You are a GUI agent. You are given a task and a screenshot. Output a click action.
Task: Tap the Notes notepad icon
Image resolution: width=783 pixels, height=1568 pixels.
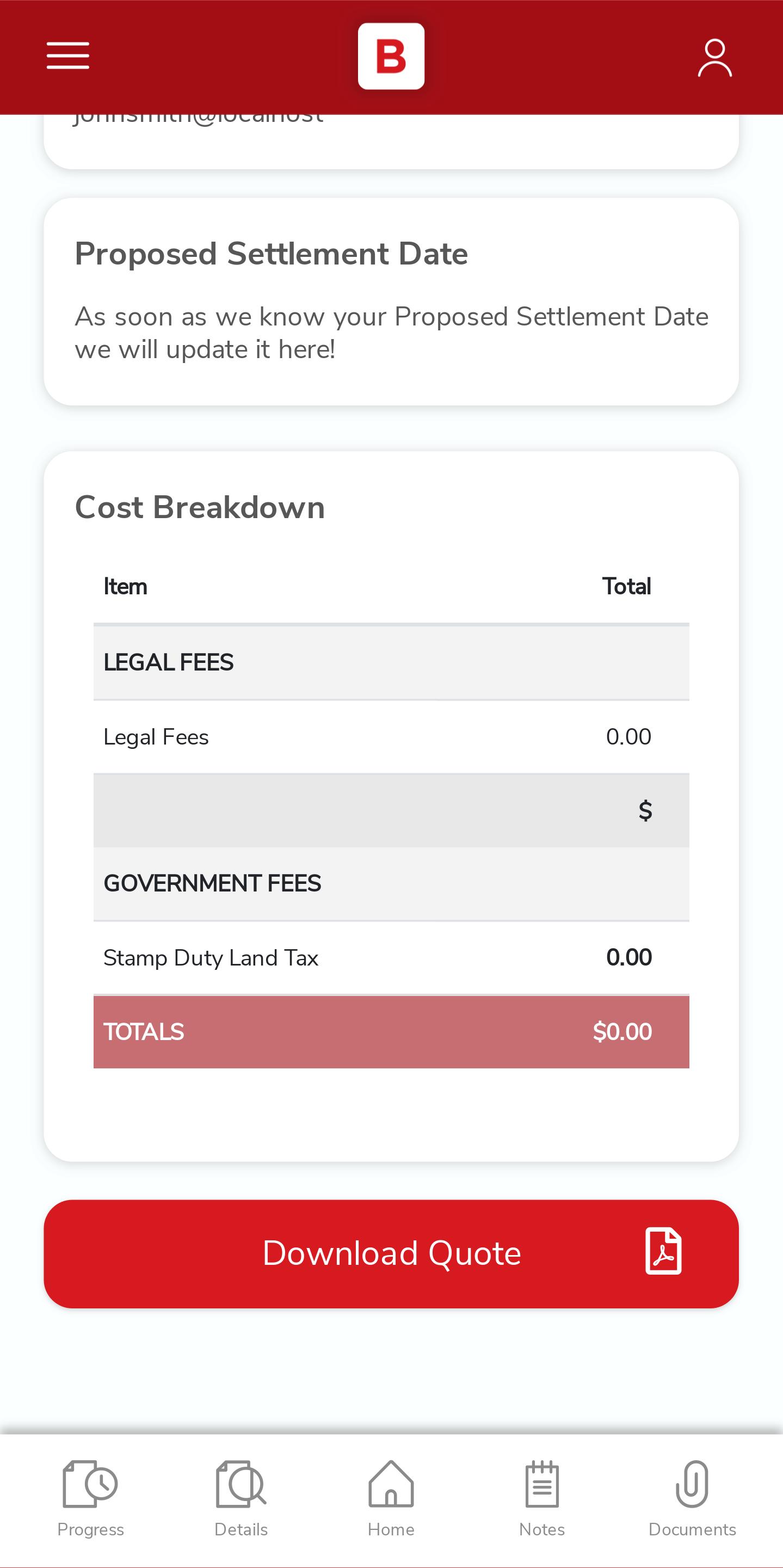(x=542, y=1484)
